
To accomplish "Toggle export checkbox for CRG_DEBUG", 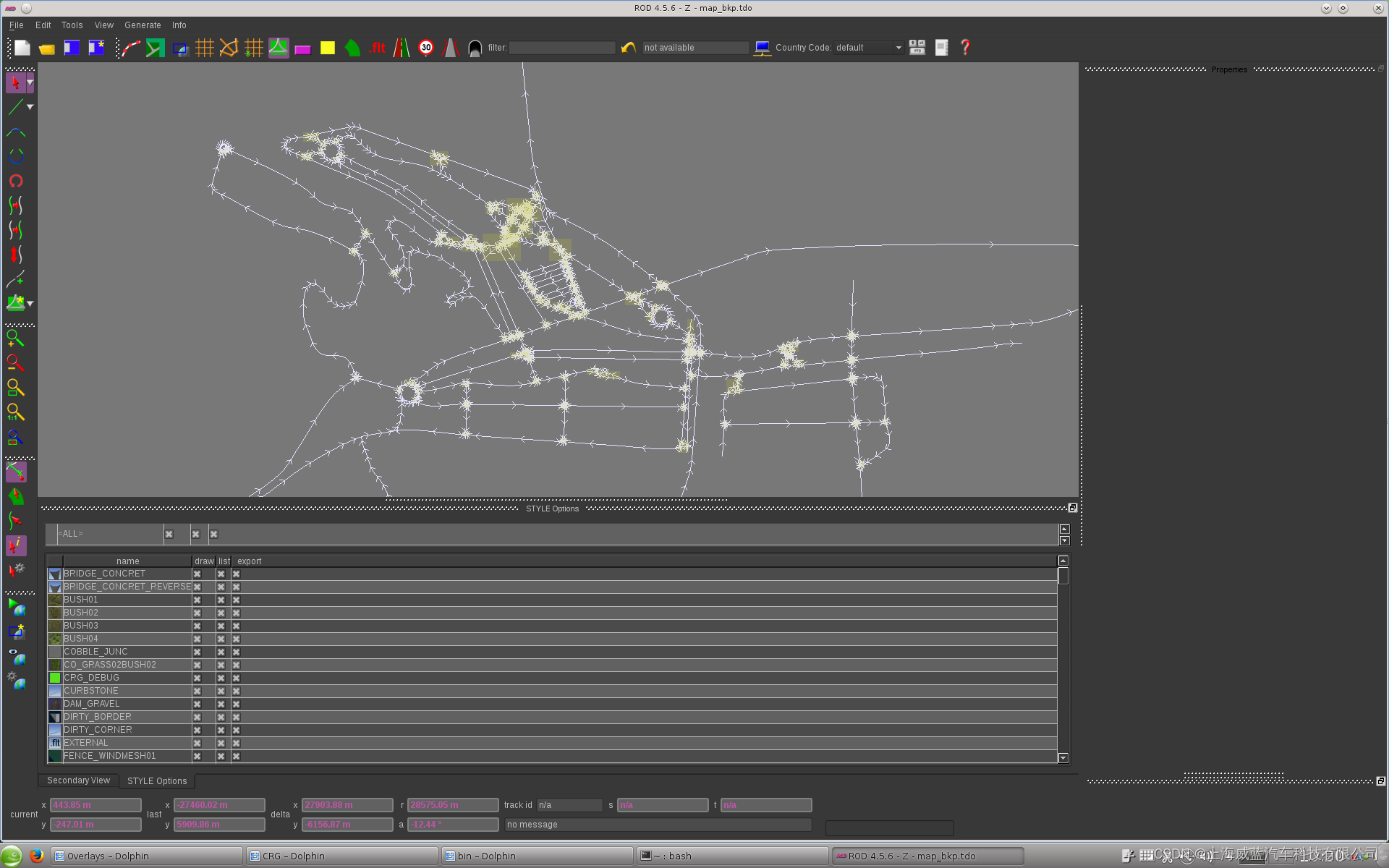I will pyautogui.click(x=236, y=678).
